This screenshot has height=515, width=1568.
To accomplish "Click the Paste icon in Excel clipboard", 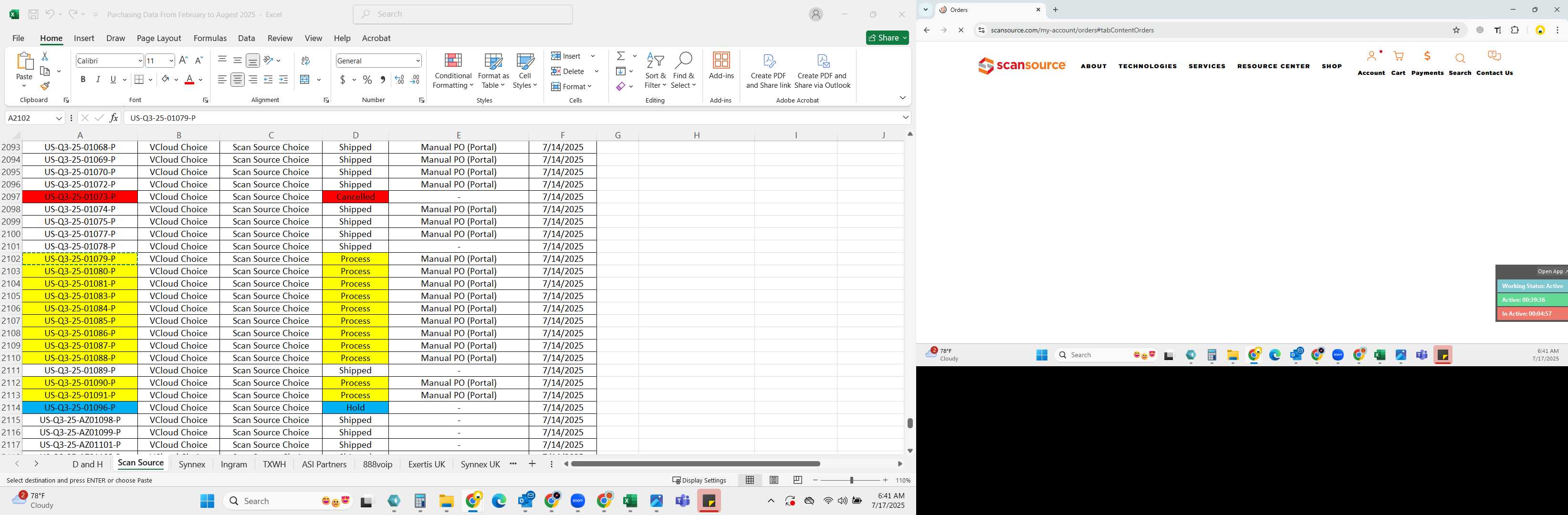I will click(x=24, y=61).
